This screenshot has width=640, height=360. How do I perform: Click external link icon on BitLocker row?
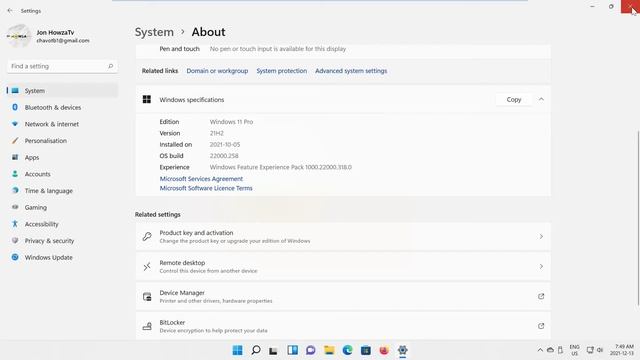[x=541, y=326]
